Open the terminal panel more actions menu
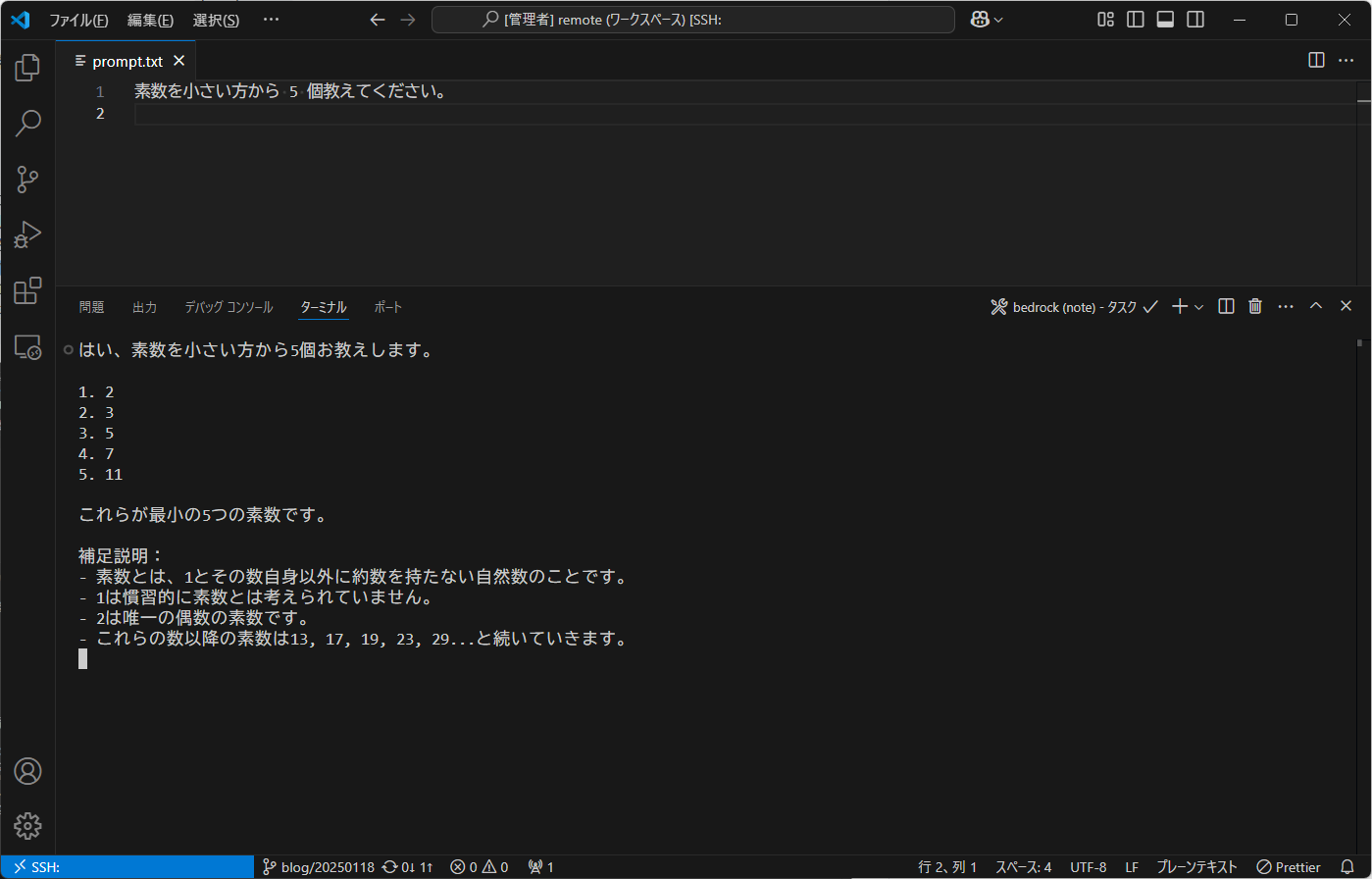This screenshot has width=1372, height=879. click(x=1286, y=306)
